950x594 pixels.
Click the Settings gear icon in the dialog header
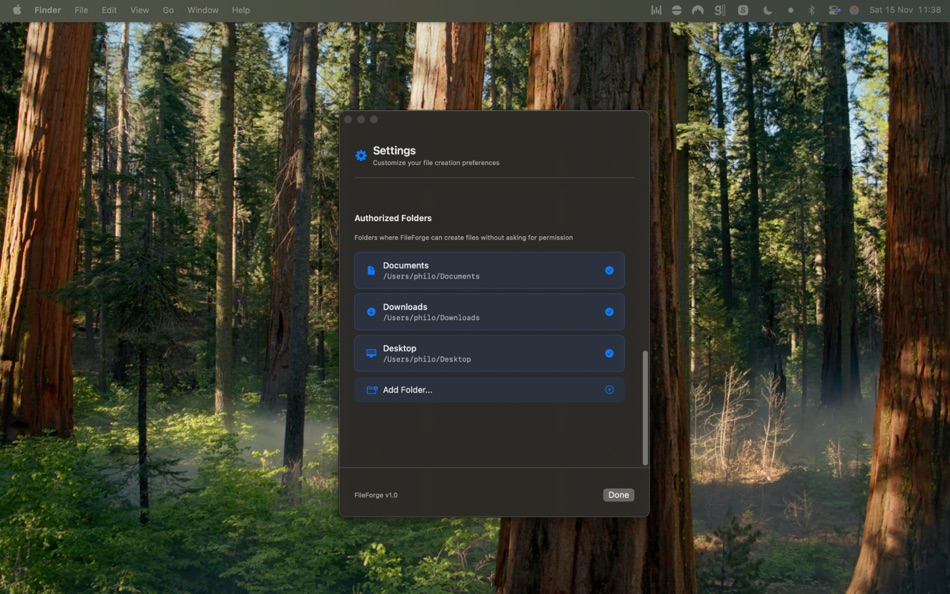tap(361, 155)
